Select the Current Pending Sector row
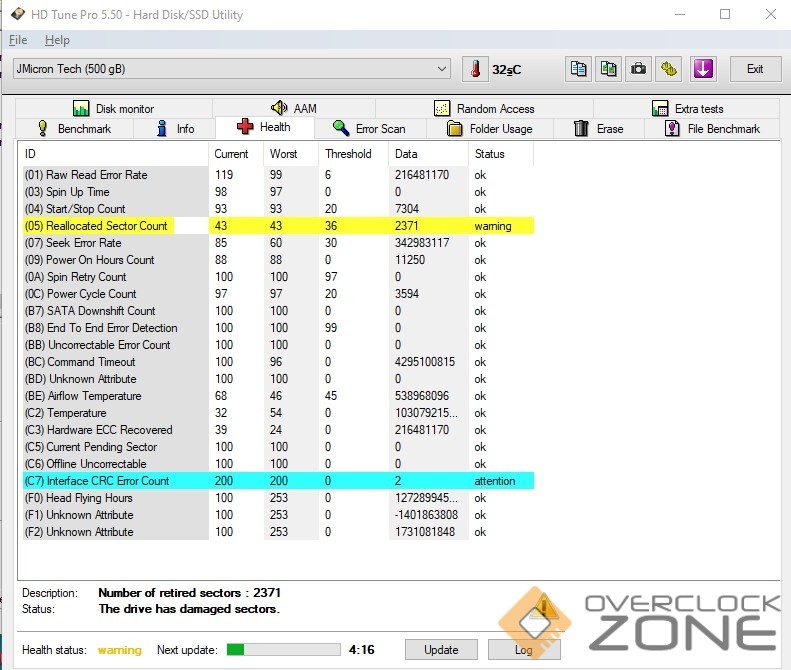The height and width of the screenshot is (670, 791). (x=278, y=447)
